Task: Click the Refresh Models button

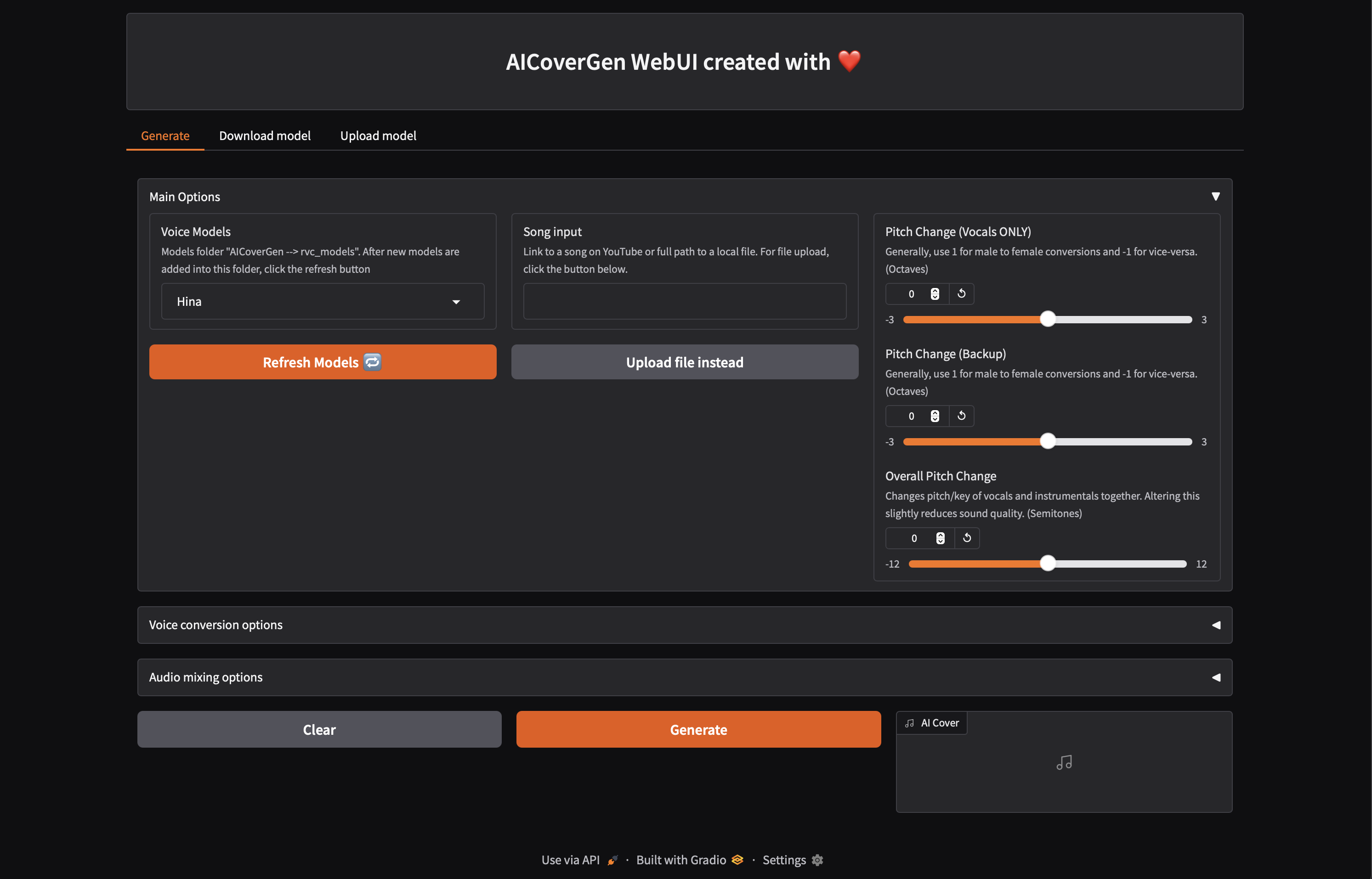Action: coord(323,362)
